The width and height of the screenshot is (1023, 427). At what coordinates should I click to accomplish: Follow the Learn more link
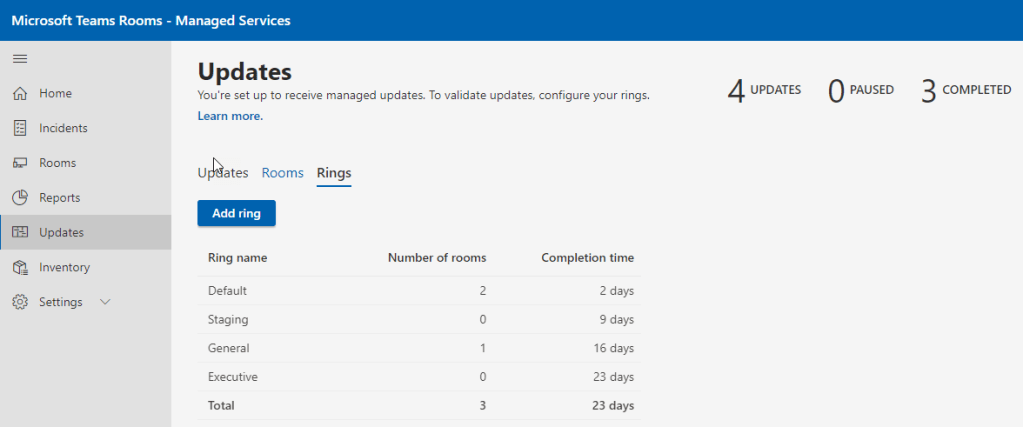[230, 116]
